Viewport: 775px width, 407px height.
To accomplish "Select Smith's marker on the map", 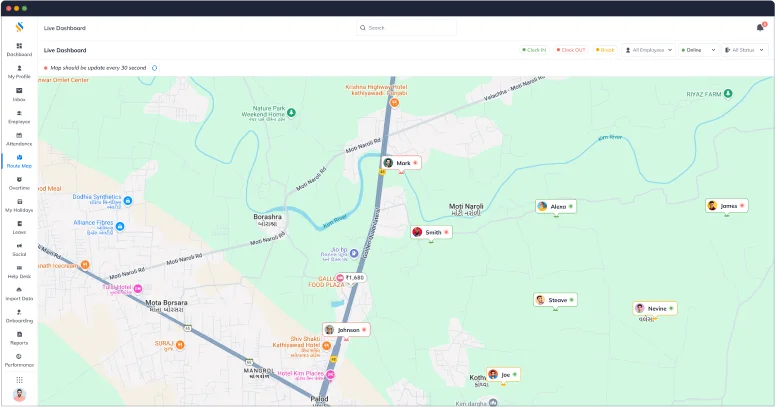I will pos(431,232).
